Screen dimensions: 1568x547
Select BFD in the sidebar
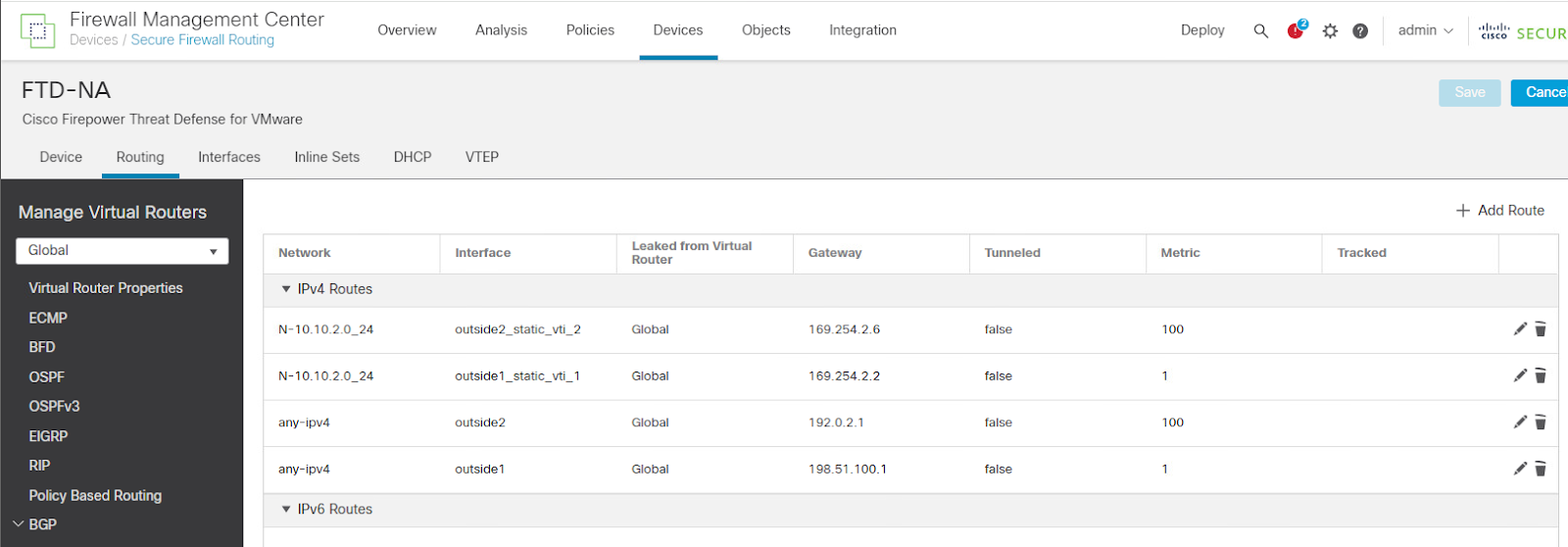(x=42, y=347)
